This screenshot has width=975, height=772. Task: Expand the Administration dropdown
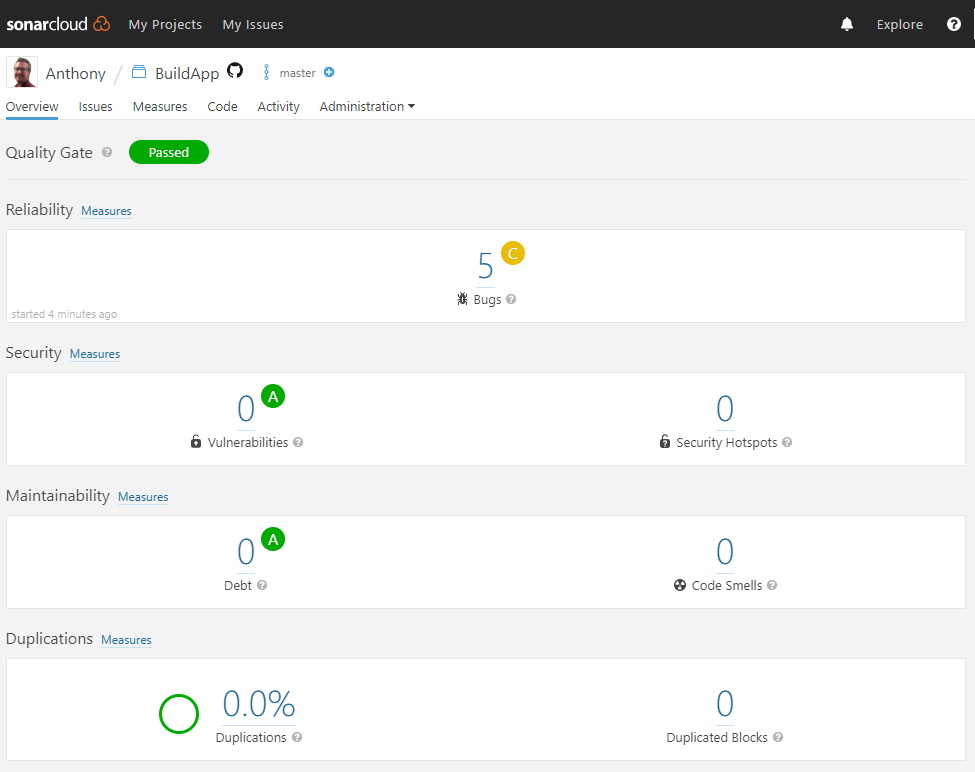point(367,106)
